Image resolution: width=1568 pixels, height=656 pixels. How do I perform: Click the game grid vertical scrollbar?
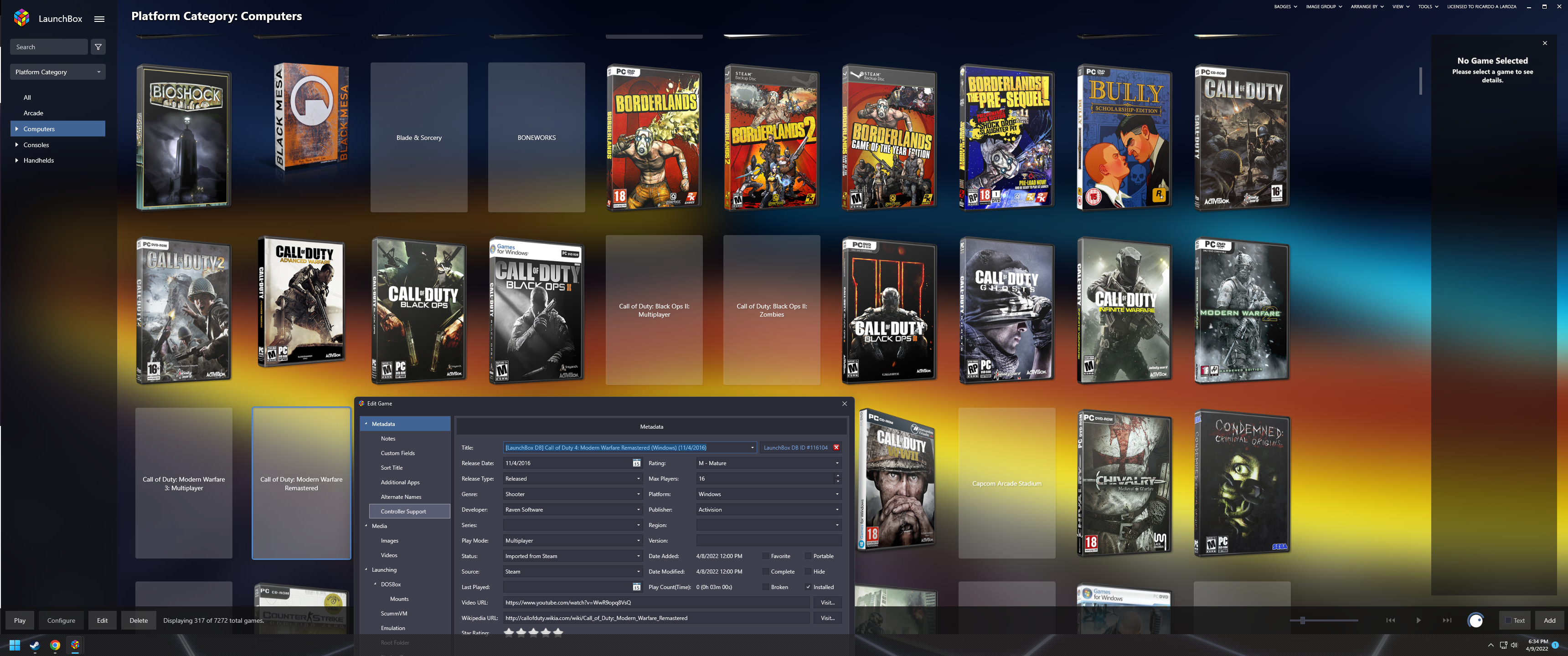[x=1421, y=81]
